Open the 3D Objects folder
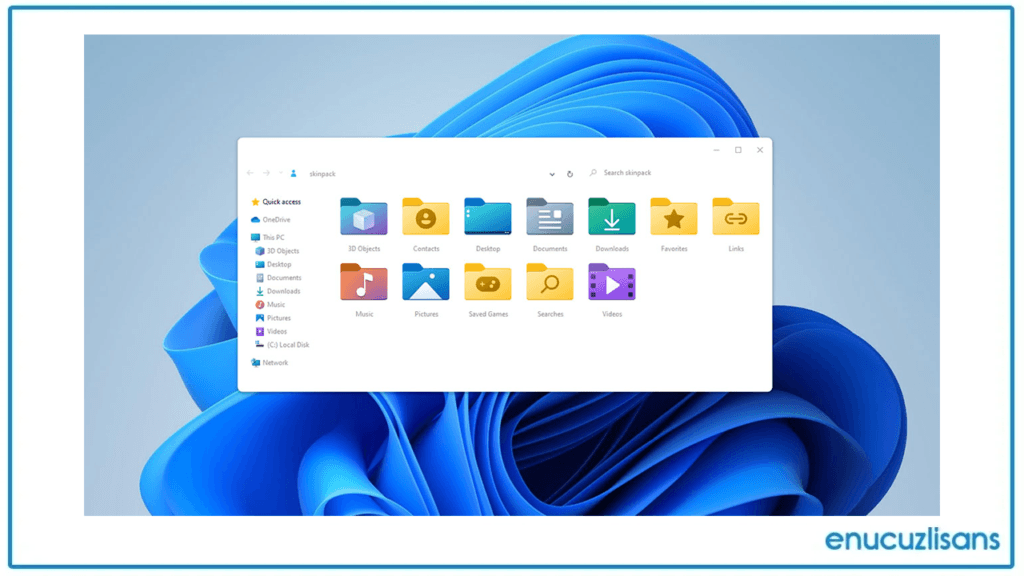The height and width of the screenshot is (576, 1024). point(363,217)
